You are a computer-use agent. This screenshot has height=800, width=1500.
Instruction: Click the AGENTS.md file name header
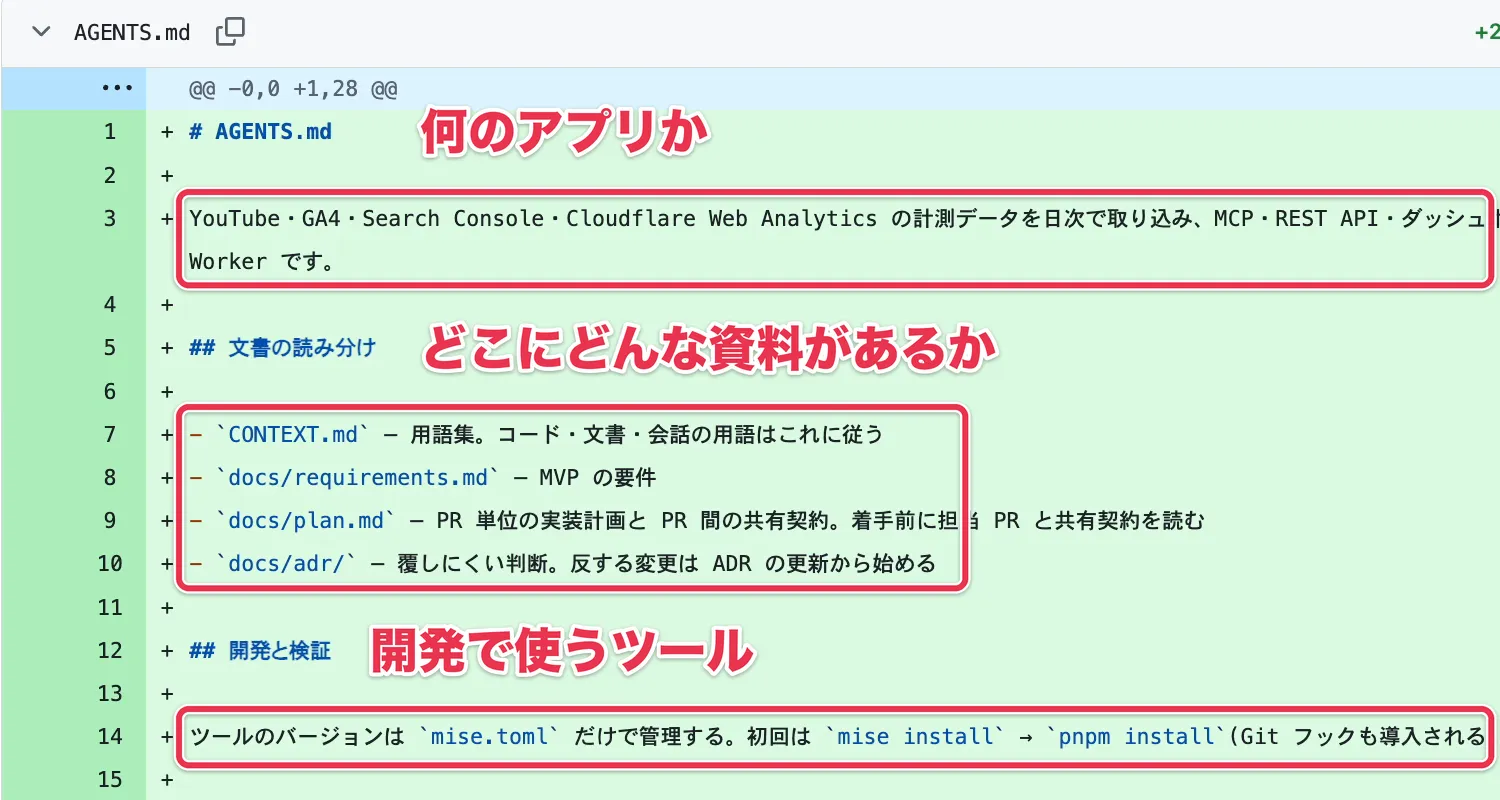point(132,32)
